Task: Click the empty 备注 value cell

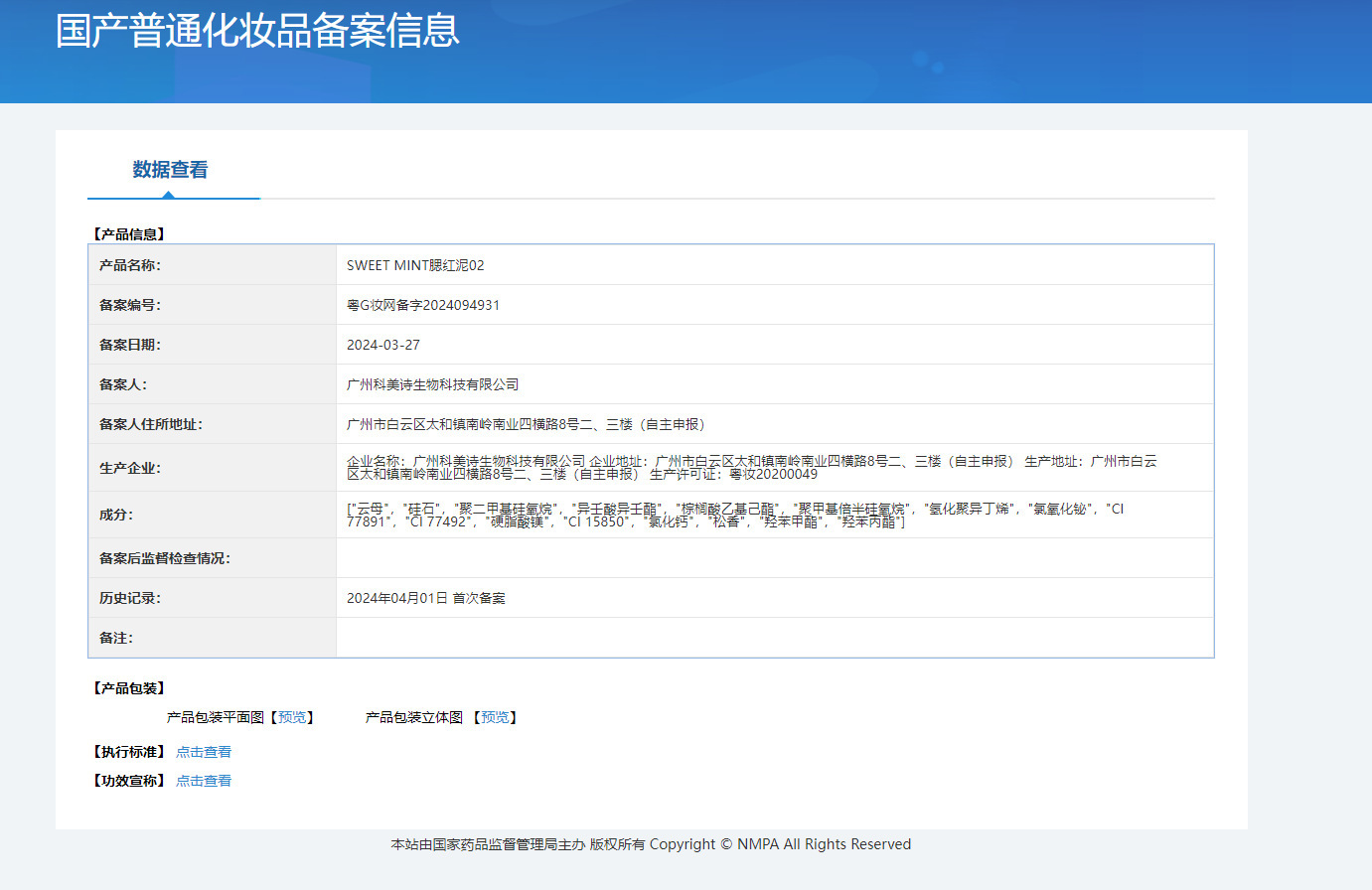Action: click(x=775, y=638)
